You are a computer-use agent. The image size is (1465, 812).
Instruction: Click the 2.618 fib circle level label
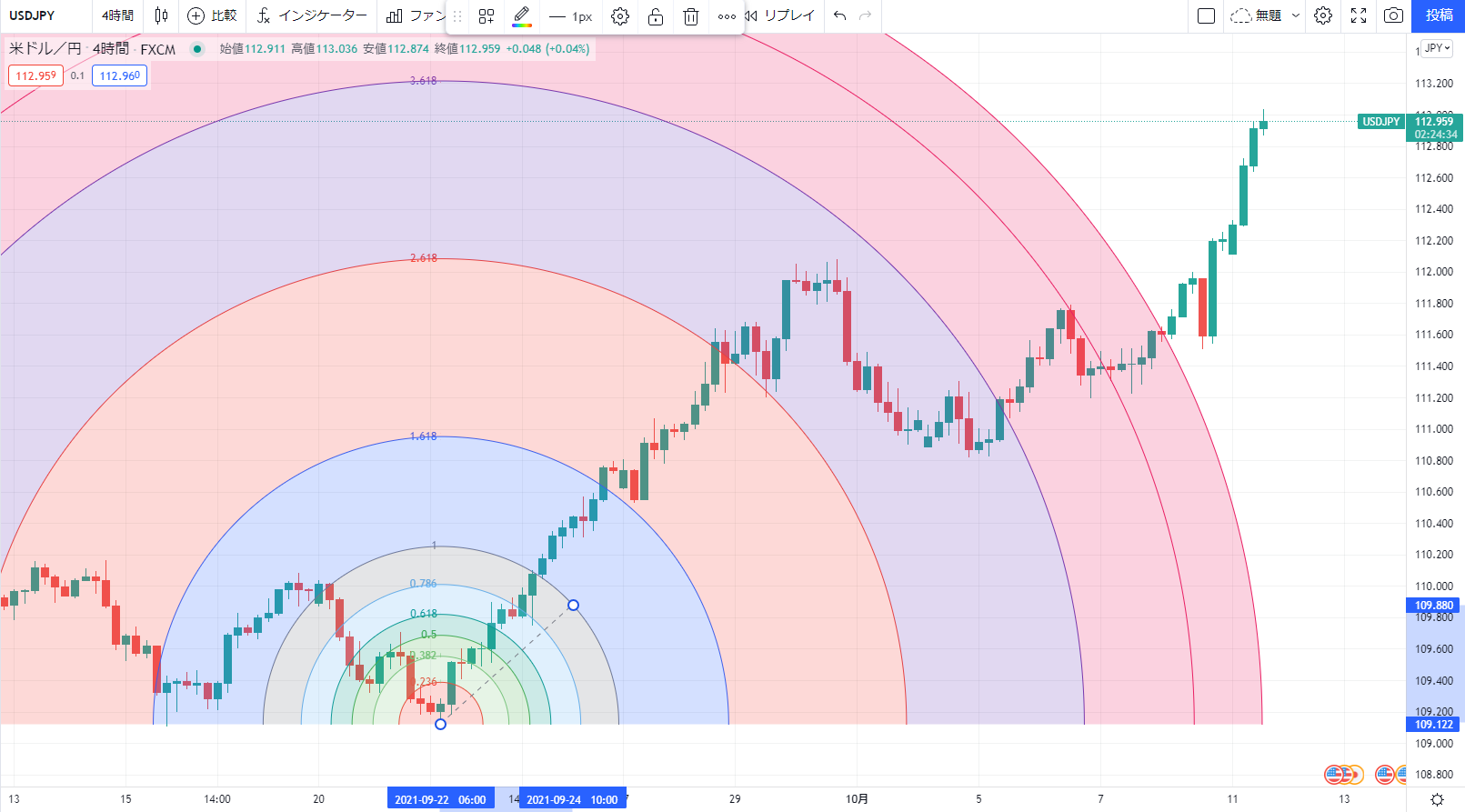point(423,258)
